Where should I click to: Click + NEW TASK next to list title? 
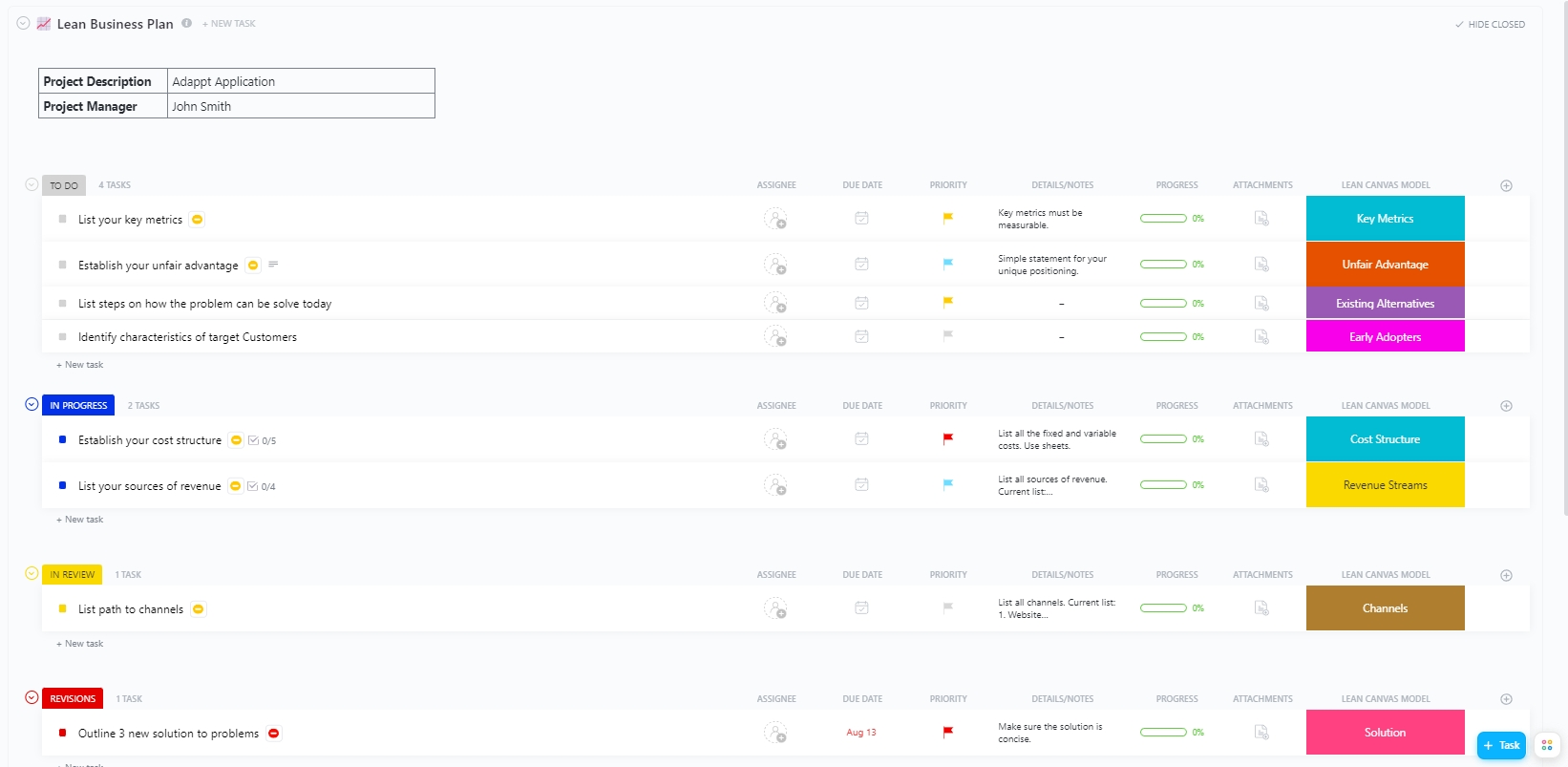[x=229, y=24]
